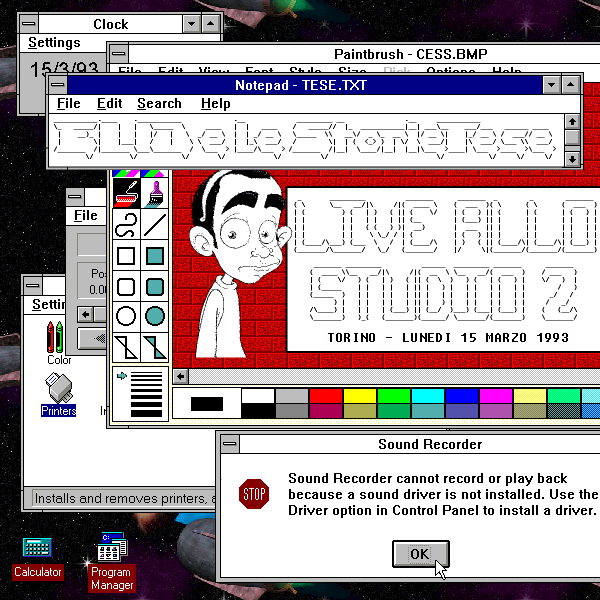Click the Program Manager desktop icon
600x600 pixels.
[x=112, y=562]
